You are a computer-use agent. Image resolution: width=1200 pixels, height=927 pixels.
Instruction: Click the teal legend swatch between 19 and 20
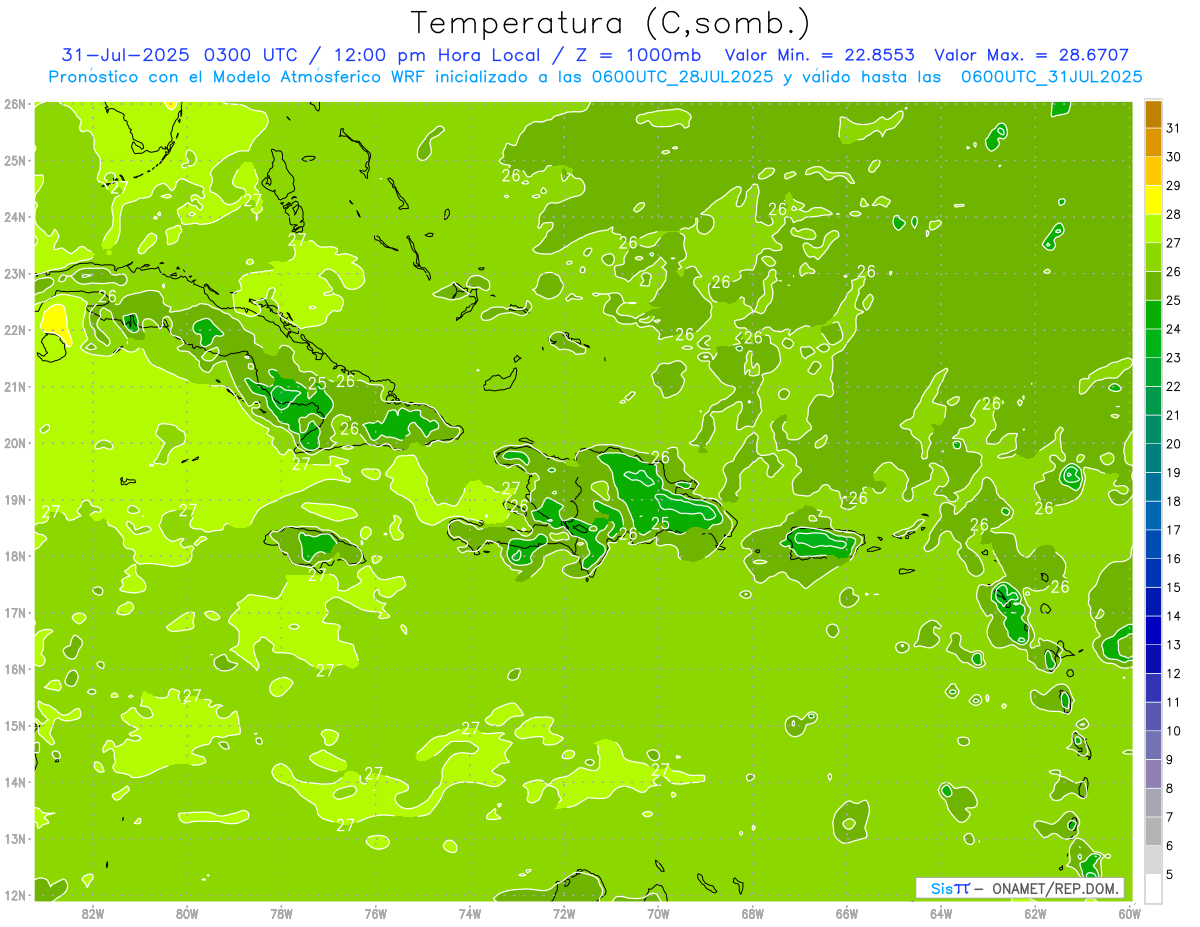coord(1153,458)
